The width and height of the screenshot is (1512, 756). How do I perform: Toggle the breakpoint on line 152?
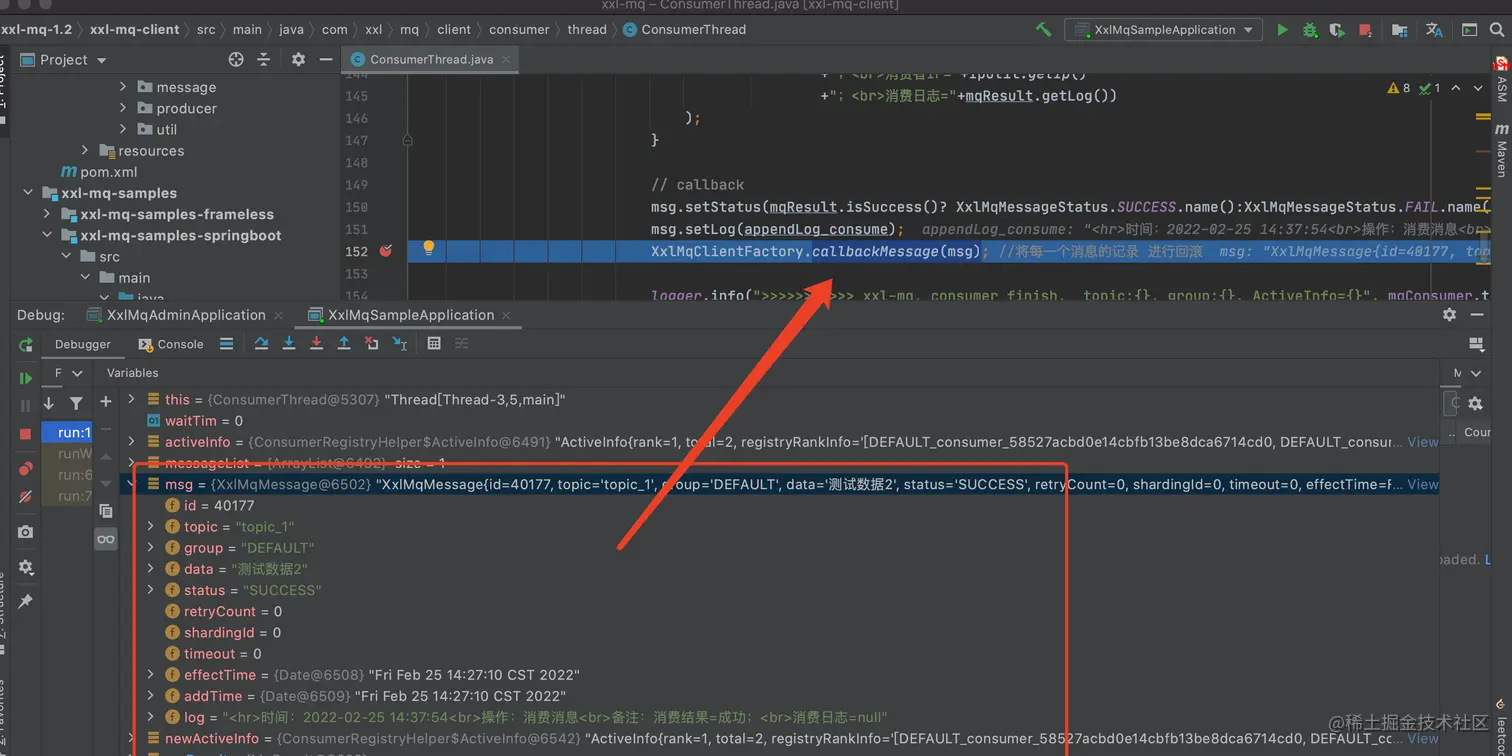pos(386,251)
